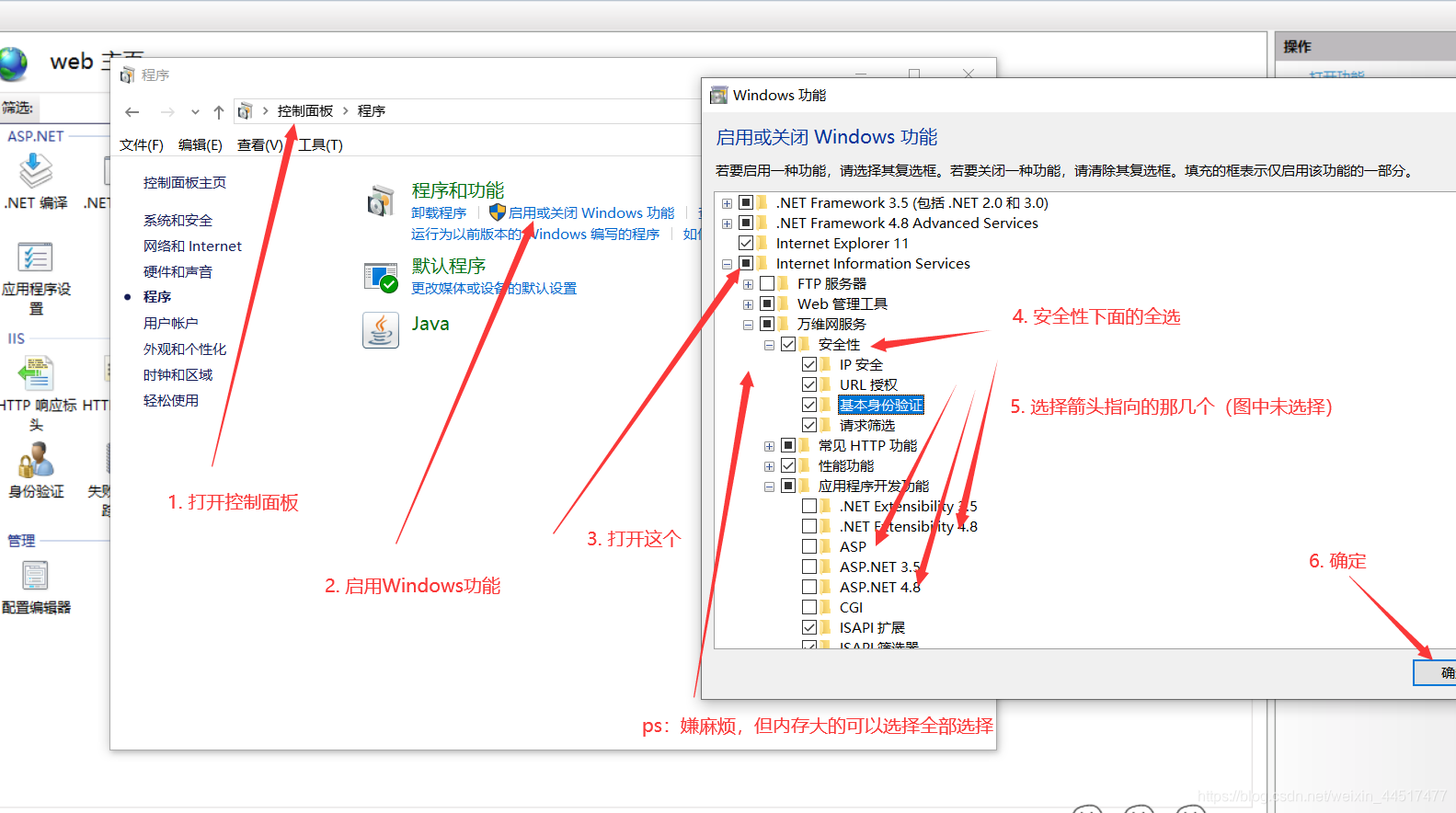Click the Windows 功能 title bar icon

[x=719, y=96]
